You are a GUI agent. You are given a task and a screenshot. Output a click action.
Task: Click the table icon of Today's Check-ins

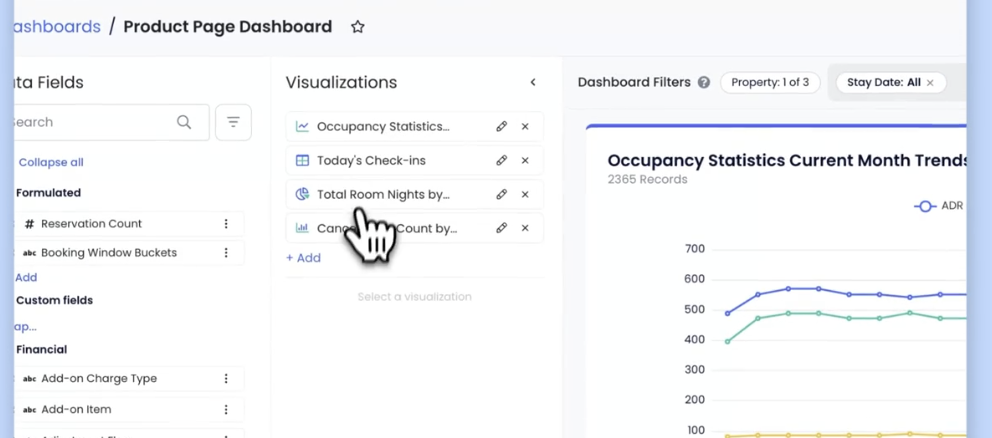302,161
